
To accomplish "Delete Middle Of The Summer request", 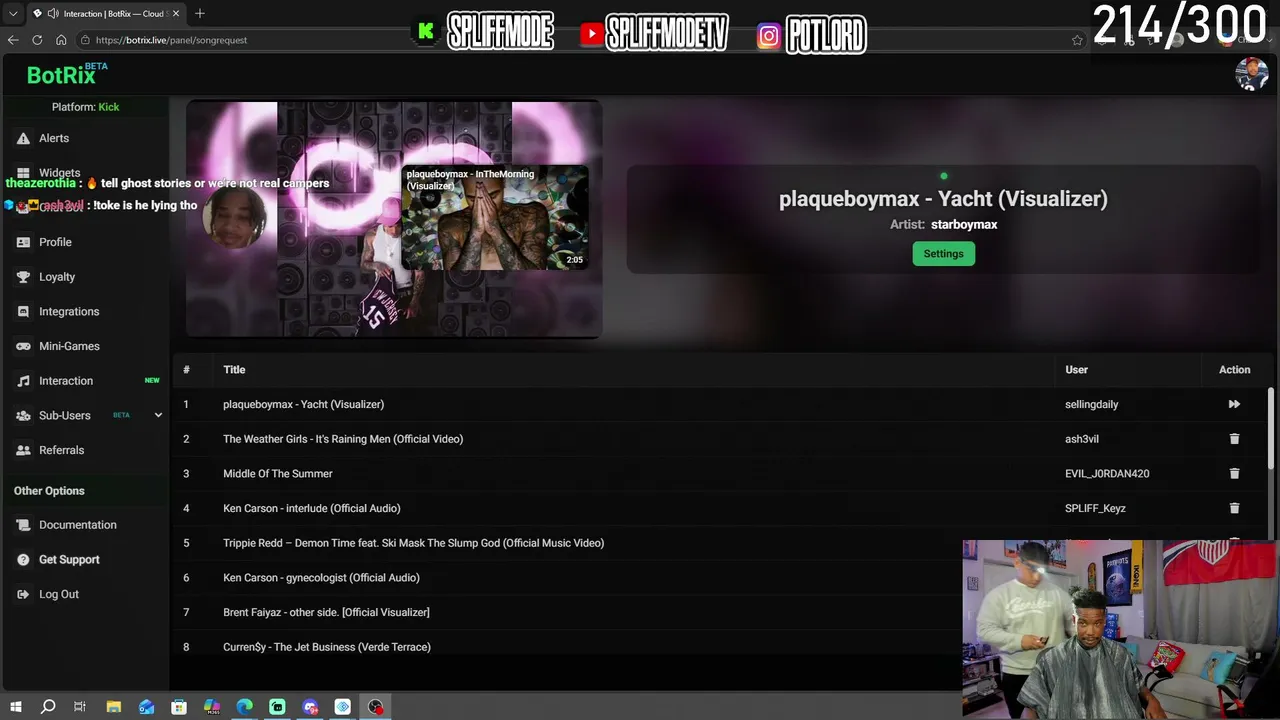I will tap(1234, 474).
